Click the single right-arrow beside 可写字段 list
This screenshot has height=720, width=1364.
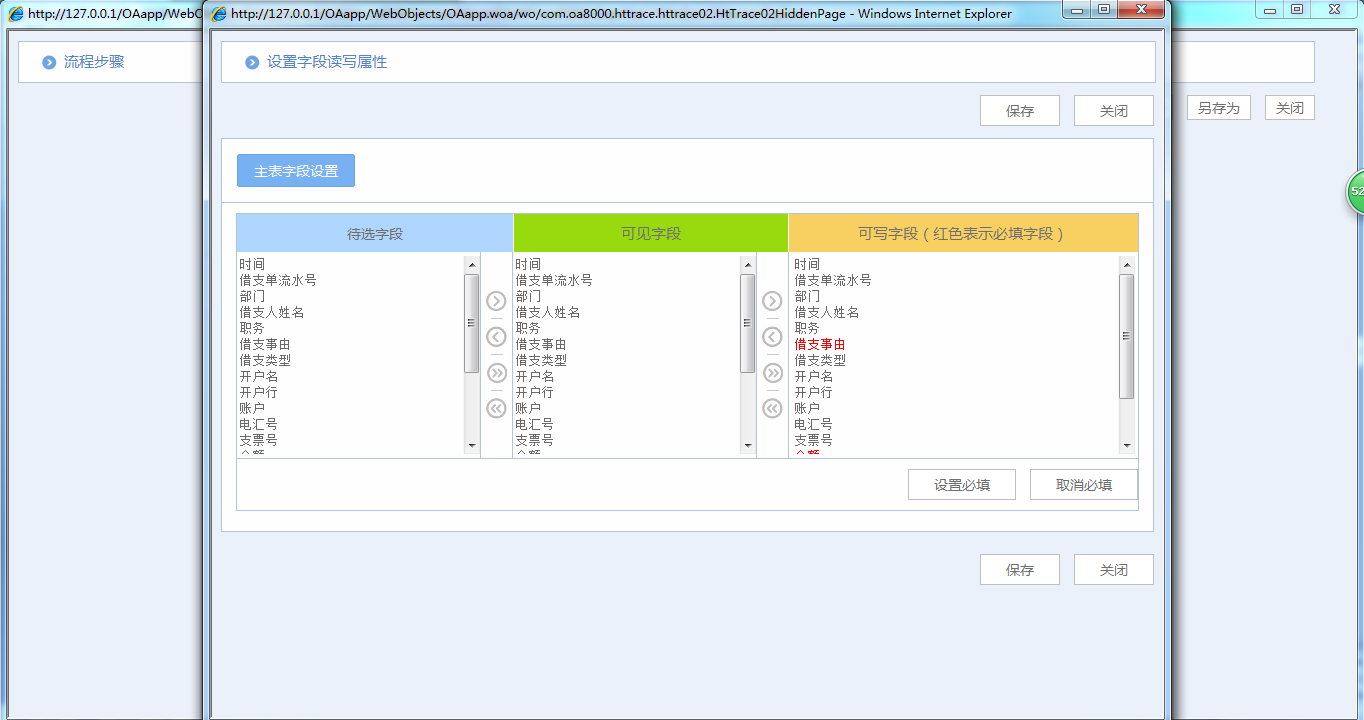pyautogui.click(x=771, y=300)
